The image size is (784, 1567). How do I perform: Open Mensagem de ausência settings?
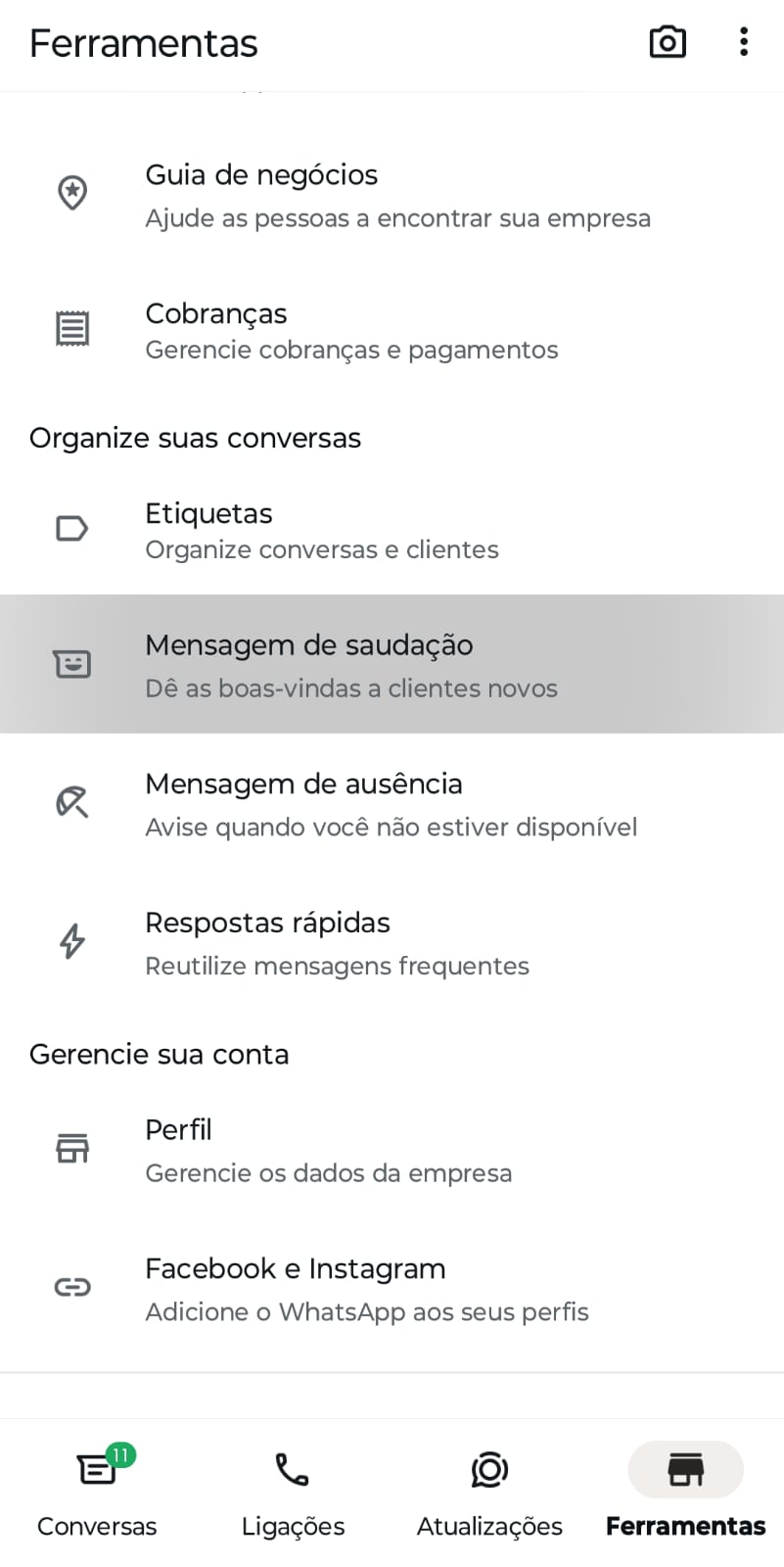391,805
